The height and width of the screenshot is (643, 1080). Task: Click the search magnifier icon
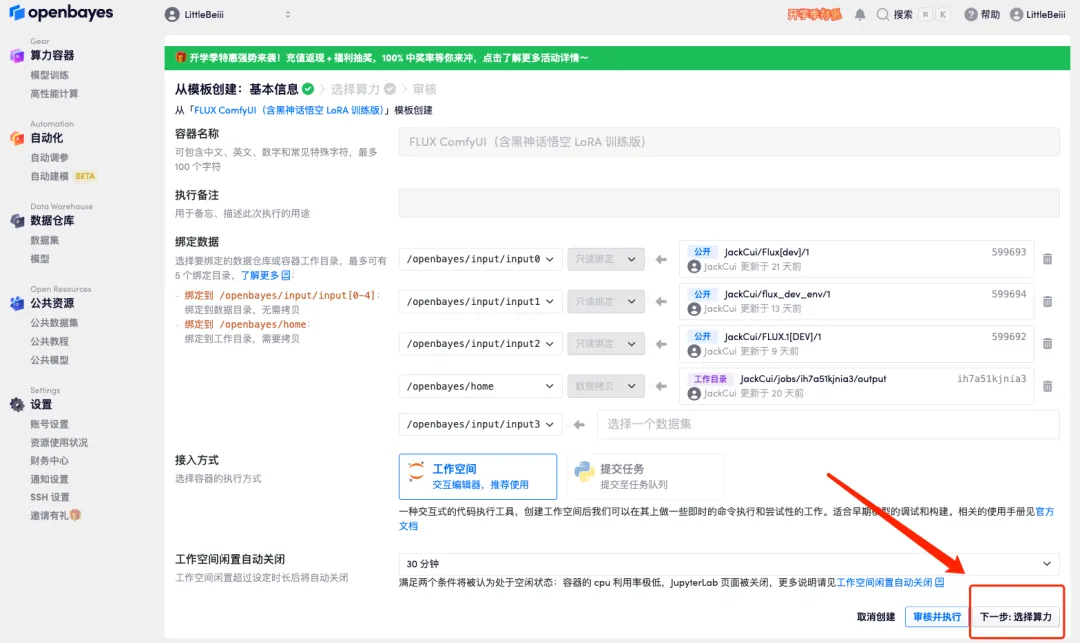(x=882, y=15)
